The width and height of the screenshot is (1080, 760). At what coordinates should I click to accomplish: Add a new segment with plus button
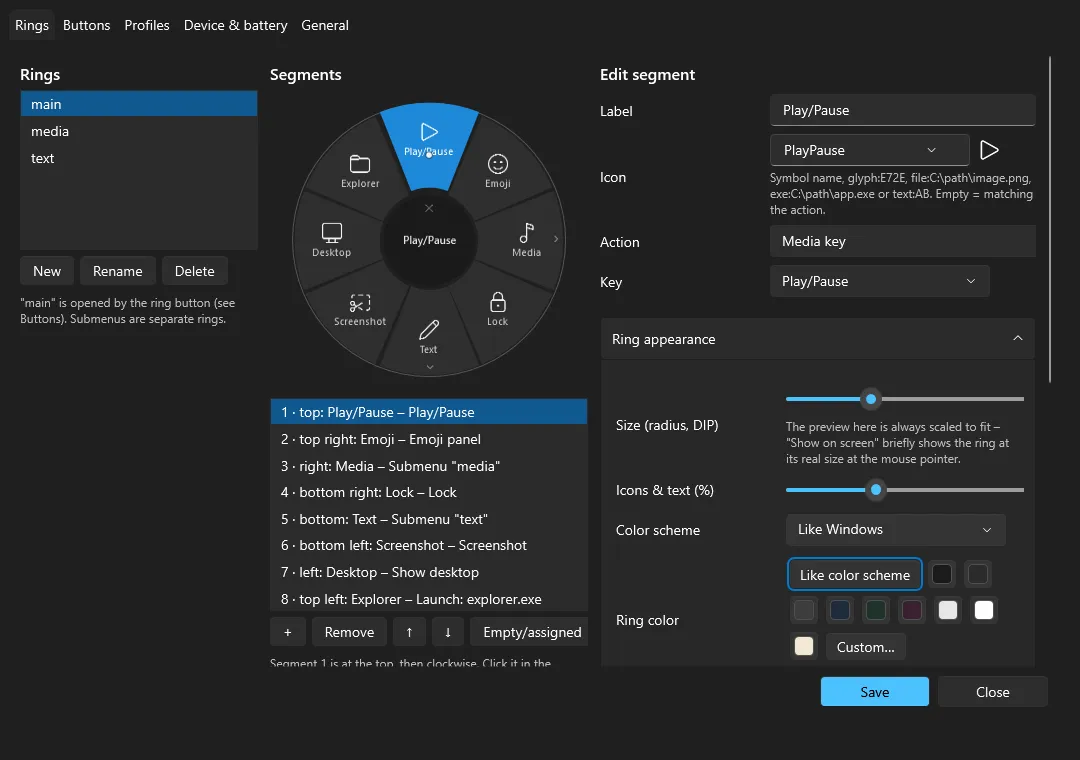coord(288,632)
